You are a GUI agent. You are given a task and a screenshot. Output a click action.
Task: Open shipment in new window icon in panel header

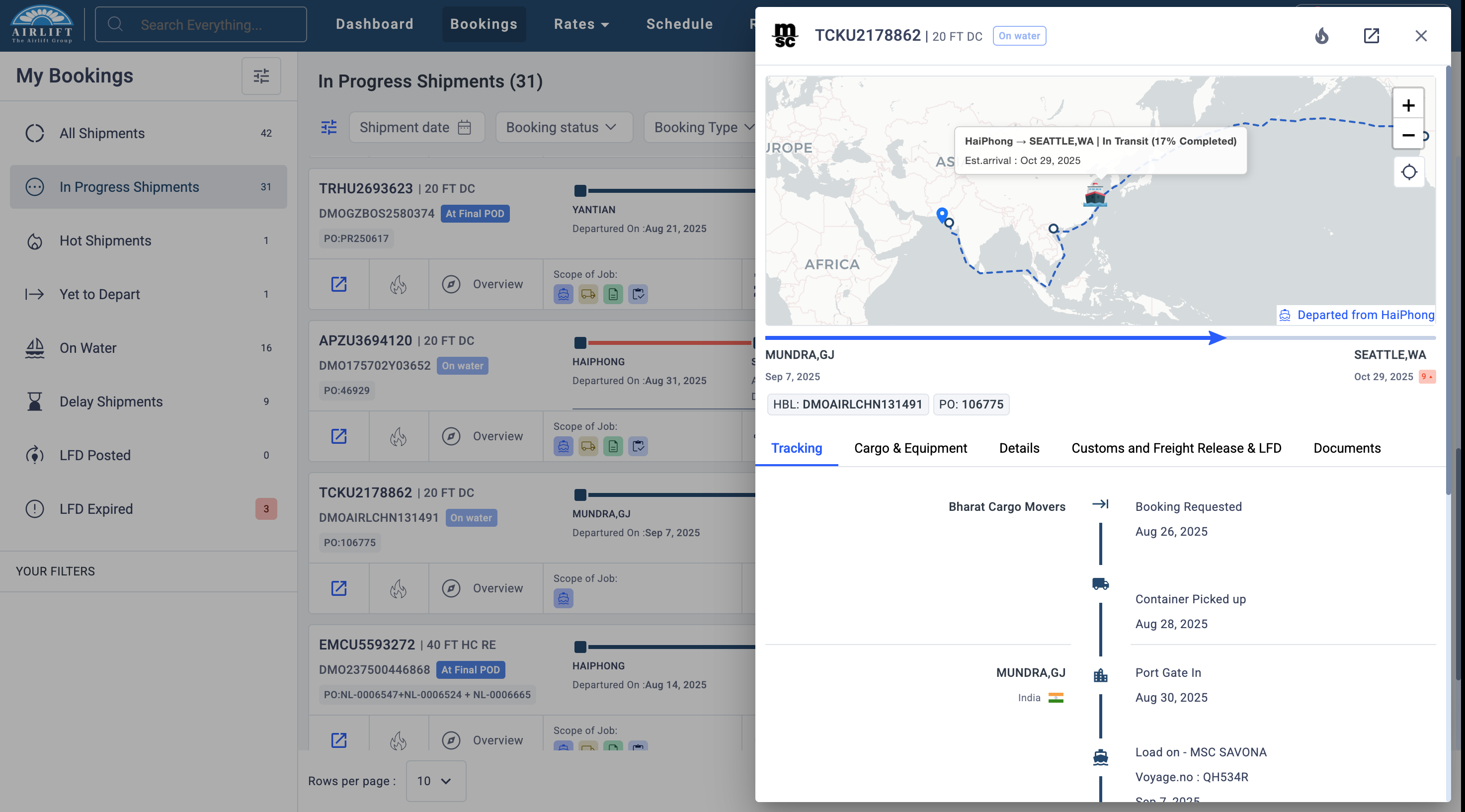click(x=1371, y=36)
